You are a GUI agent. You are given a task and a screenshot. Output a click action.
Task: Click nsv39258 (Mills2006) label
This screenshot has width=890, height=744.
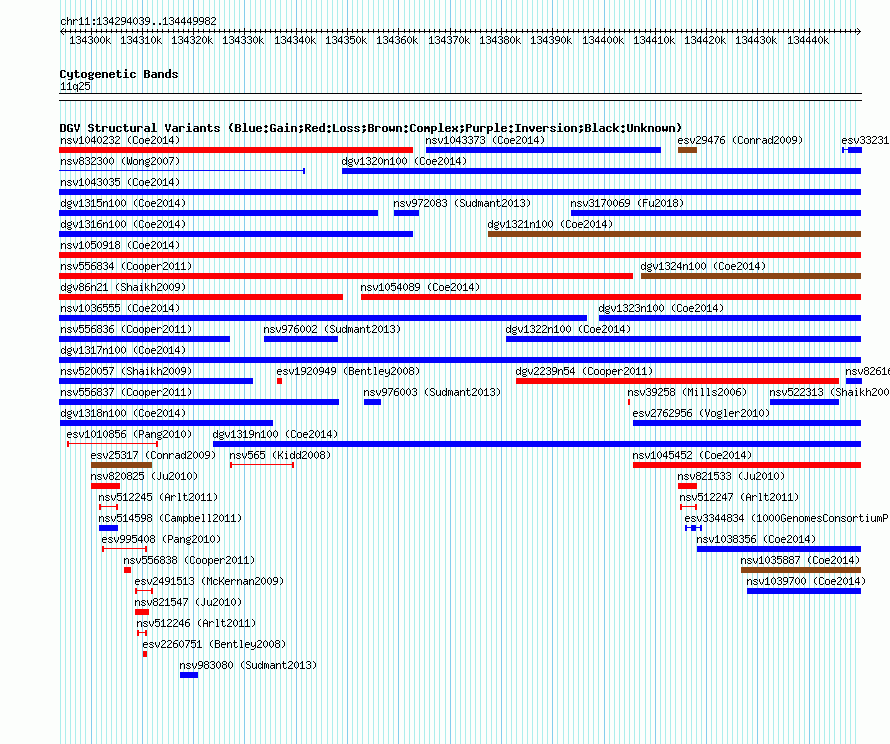click(x=687, y=392)
